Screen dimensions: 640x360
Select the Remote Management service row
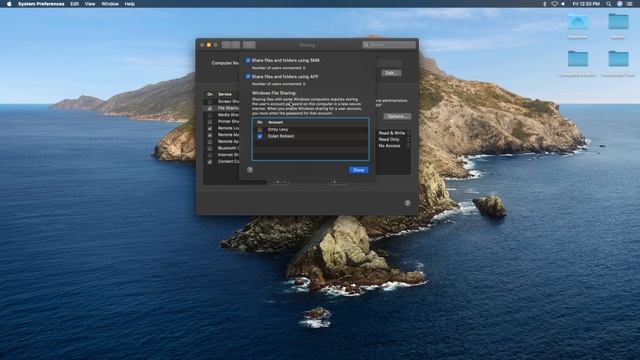(x=221, y=135)
